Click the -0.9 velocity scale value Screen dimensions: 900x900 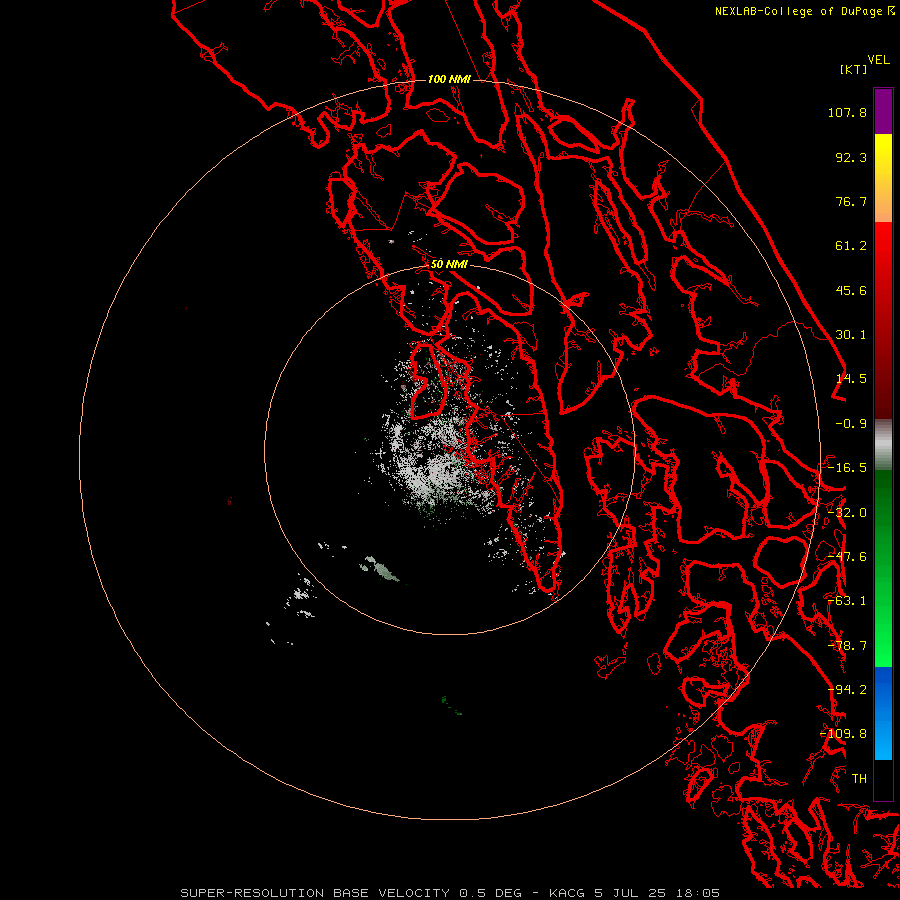(851, 424)
